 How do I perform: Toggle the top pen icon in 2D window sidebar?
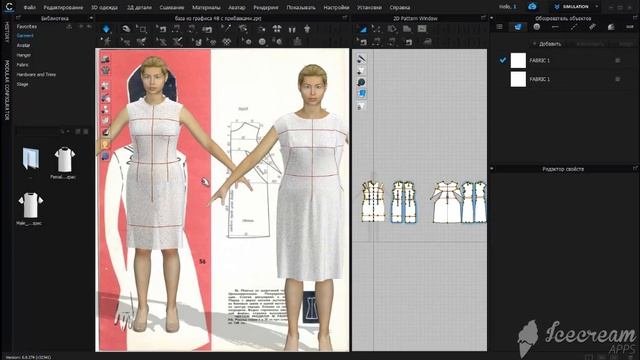click(361, 59)
